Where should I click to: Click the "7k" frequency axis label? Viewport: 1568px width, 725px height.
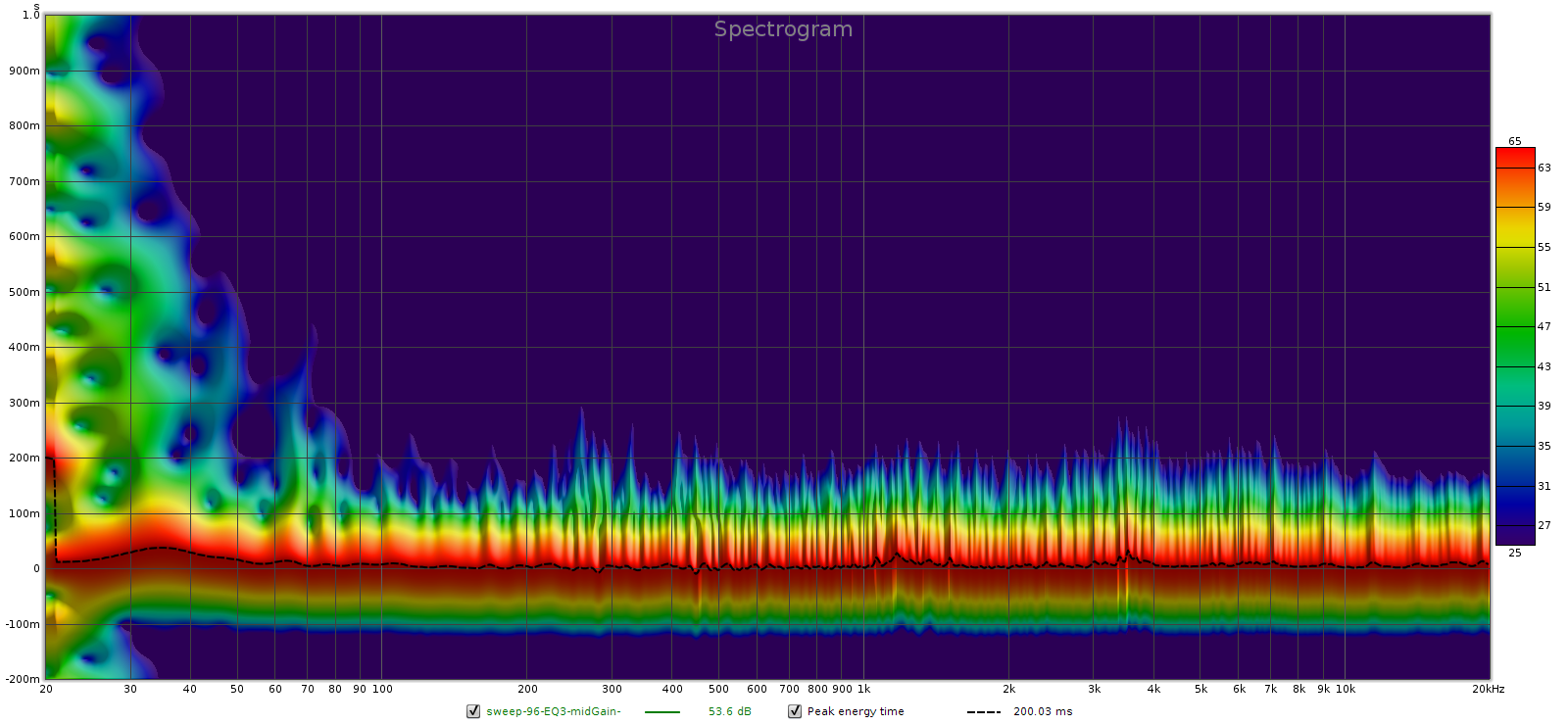coord(1270,689)
